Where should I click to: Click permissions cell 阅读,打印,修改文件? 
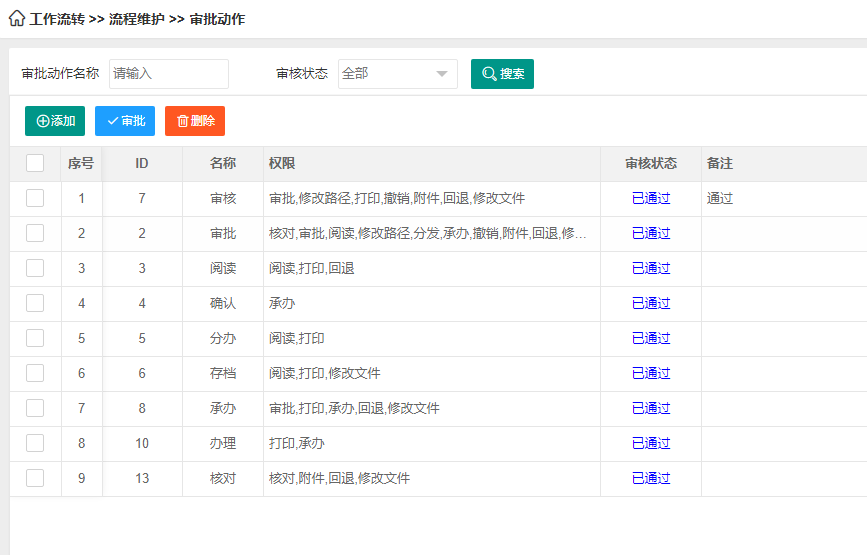click(432, 373)
